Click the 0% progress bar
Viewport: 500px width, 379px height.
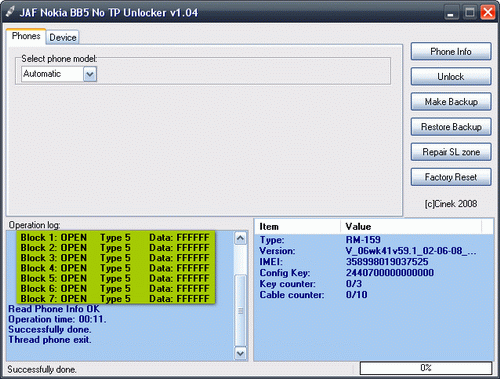[x=426, y=368]
